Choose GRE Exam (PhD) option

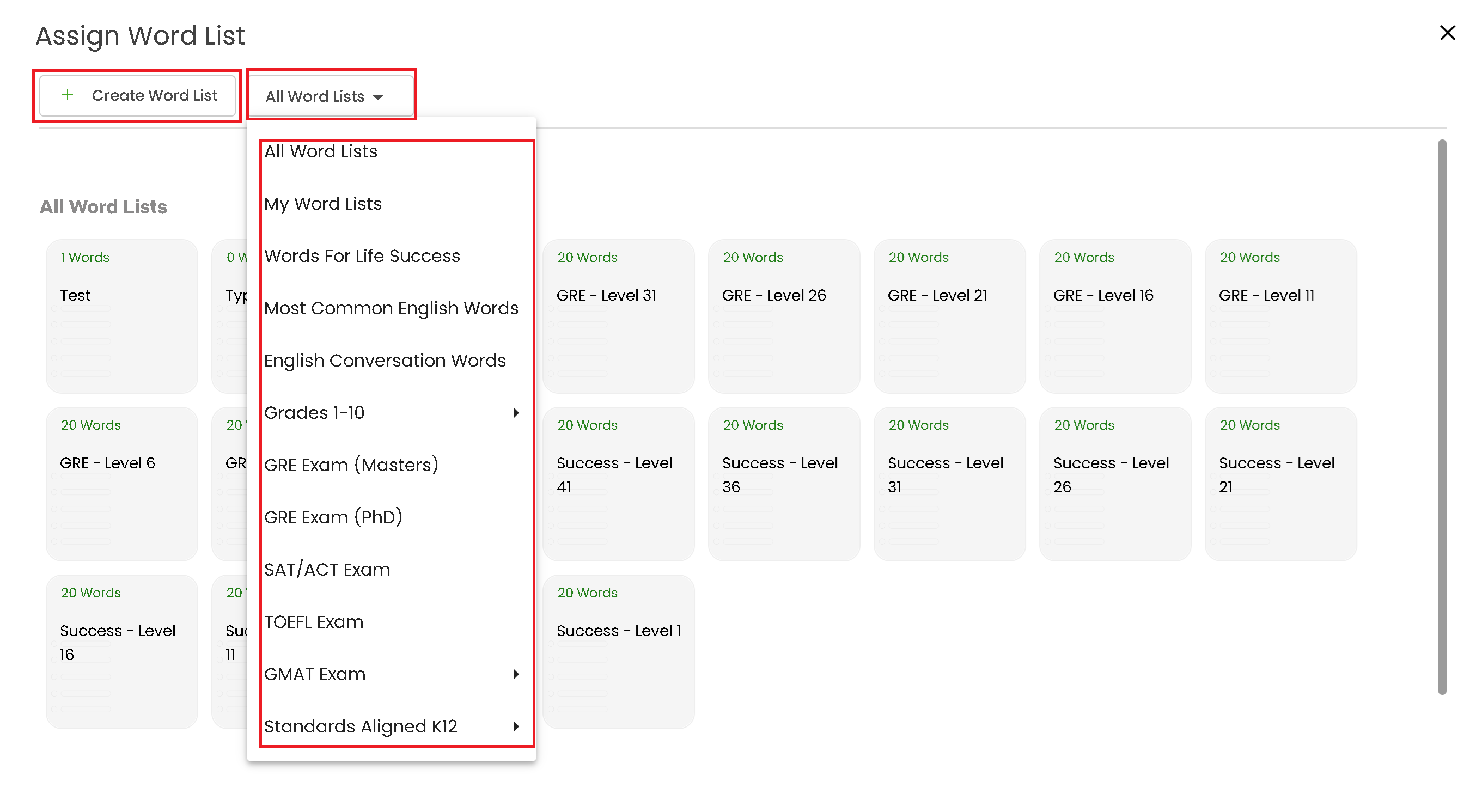[x=333, y=517]
